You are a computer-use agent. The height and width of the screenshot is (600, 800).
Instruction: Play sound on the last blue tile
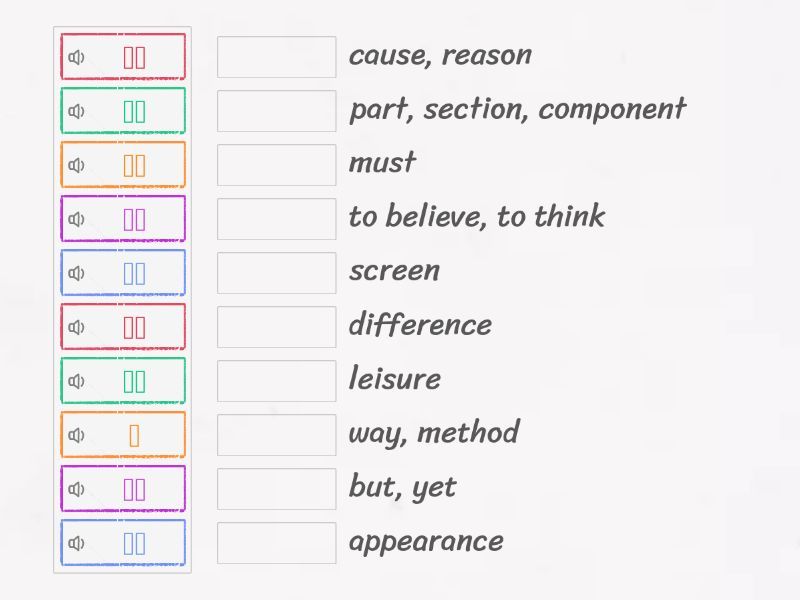coord(76,543)
